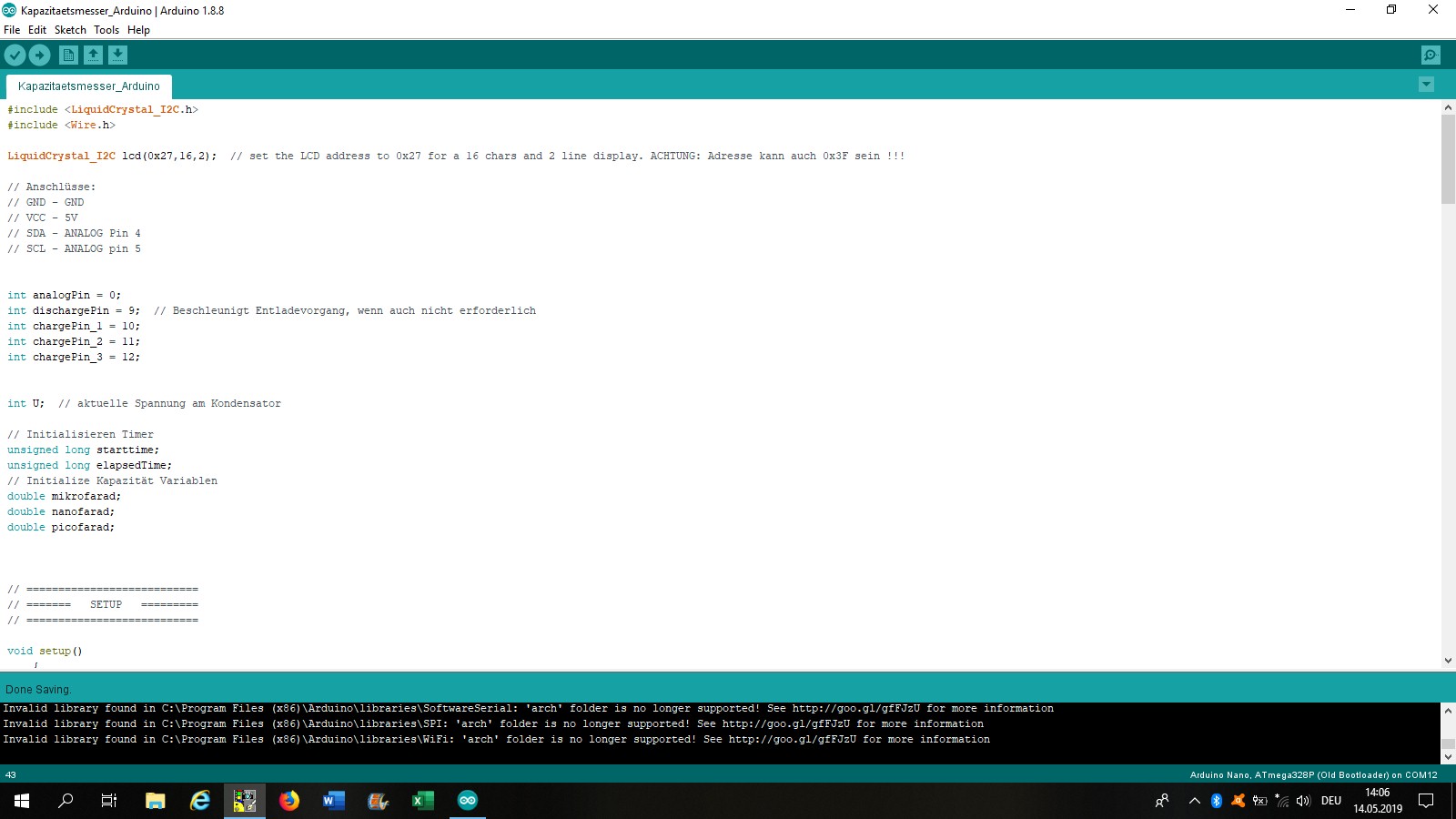
Task: Open the File menu
Action: coord(12,30)
